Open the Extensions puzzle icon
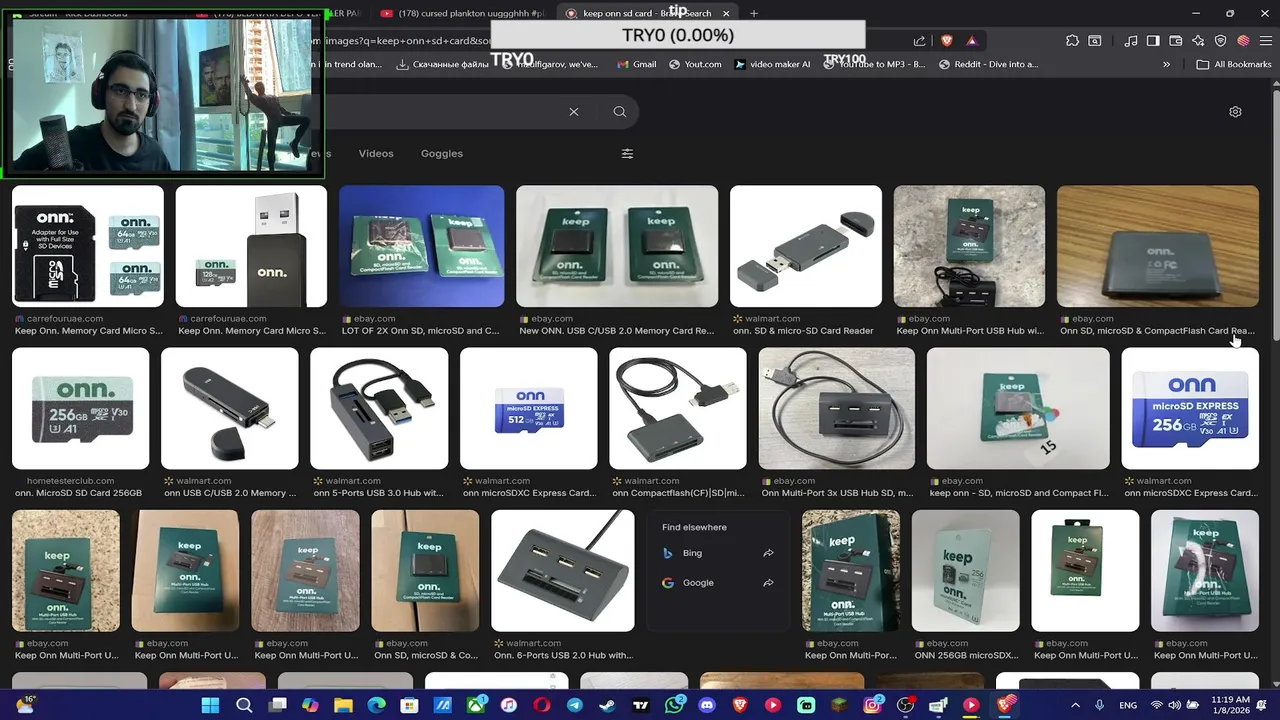 [x=1072, y=41]
